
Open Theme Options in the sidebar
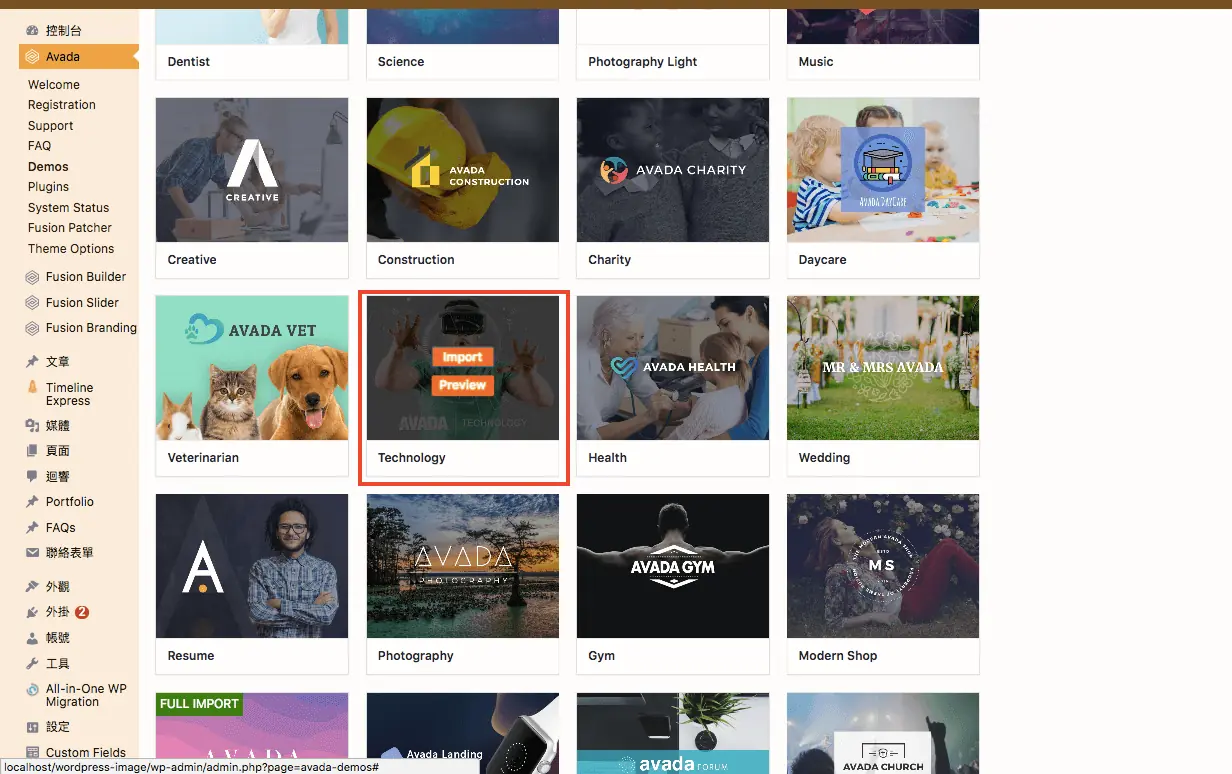click(x=71, y=249)
